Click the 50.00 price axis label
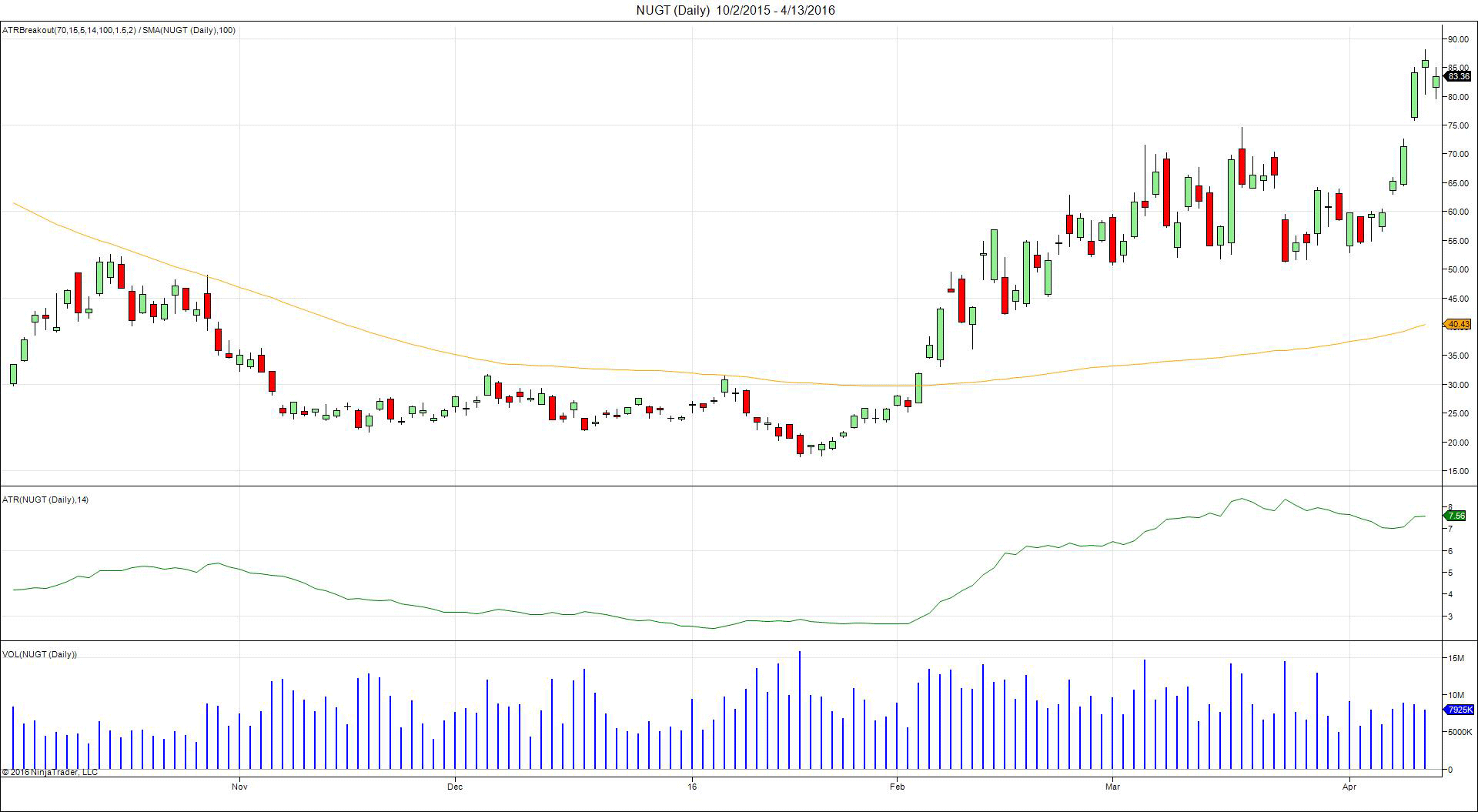The height and width of the screenshot is (812, 1478). click(x=1458, y=269)
